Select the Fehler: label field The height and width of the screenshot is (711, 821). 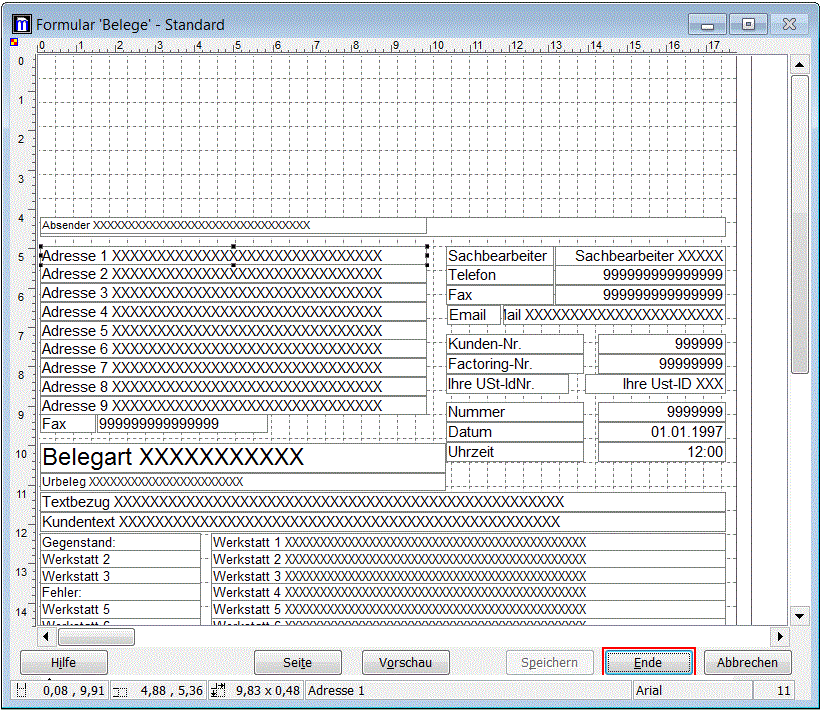120,593
